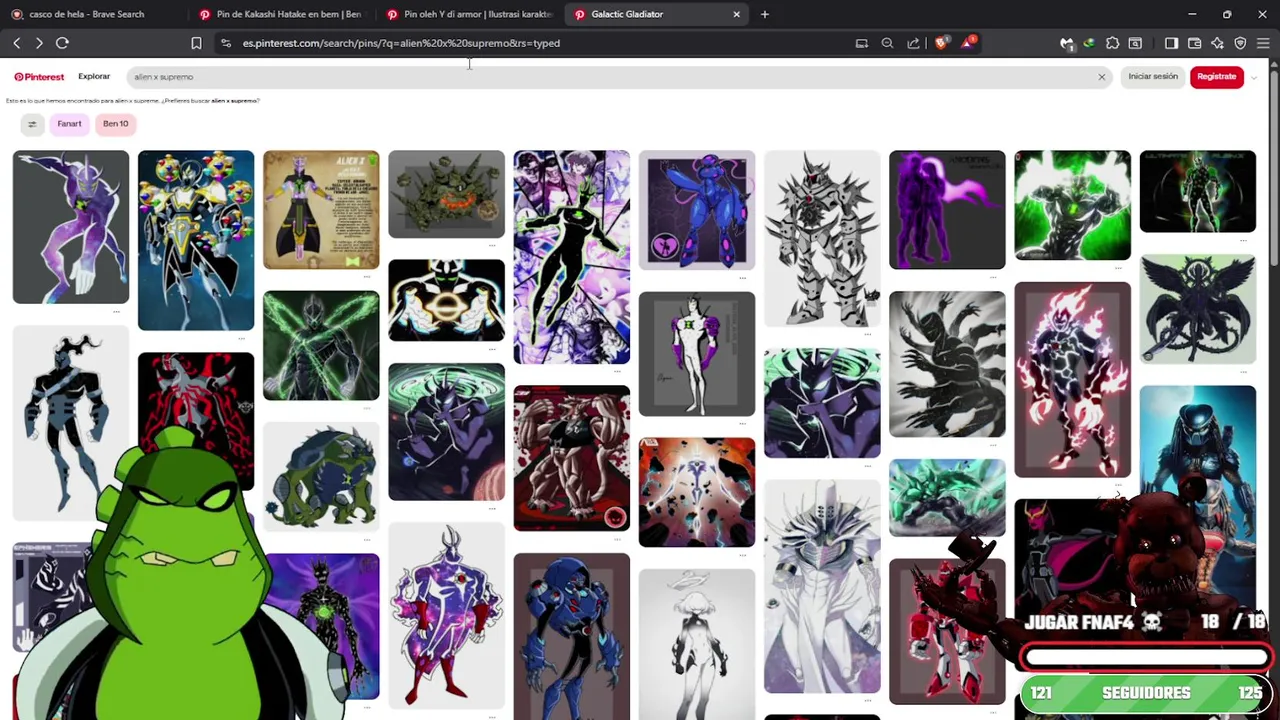Viewport: 1280px width, 720px height.
Task: Open the purple Alien X running pin
Action: [x=71, y=227]
